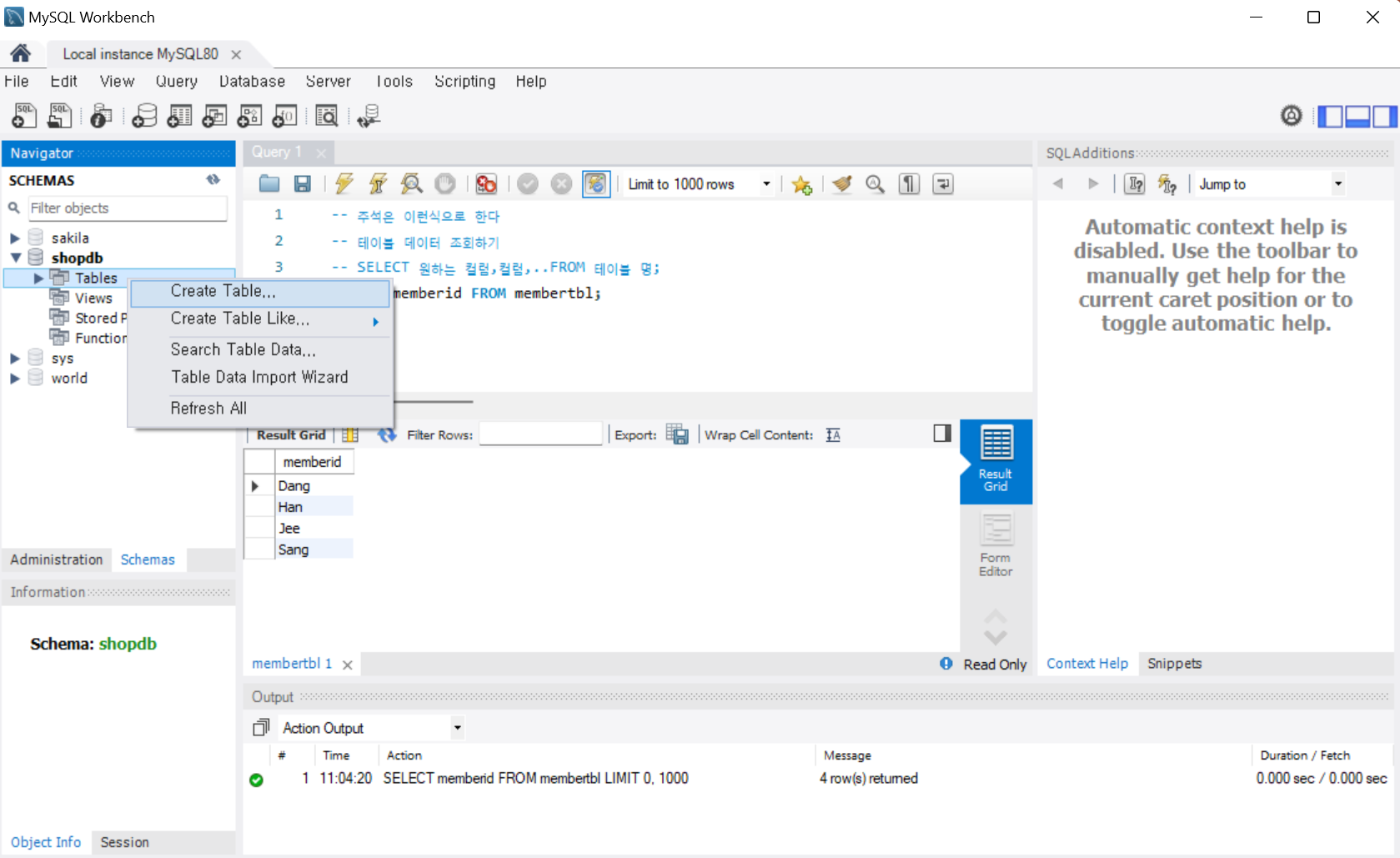
Task: Expand the sakila schema
Action: [15, 238]
